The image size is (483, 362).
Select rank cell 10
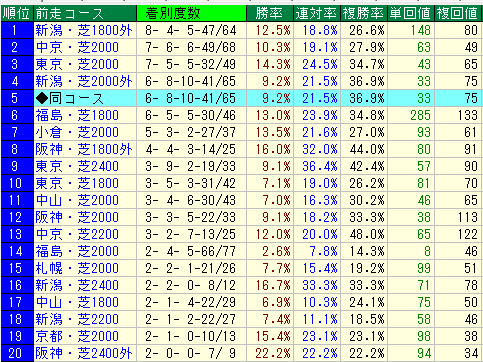pyautogui.click(x=17, y=184)
